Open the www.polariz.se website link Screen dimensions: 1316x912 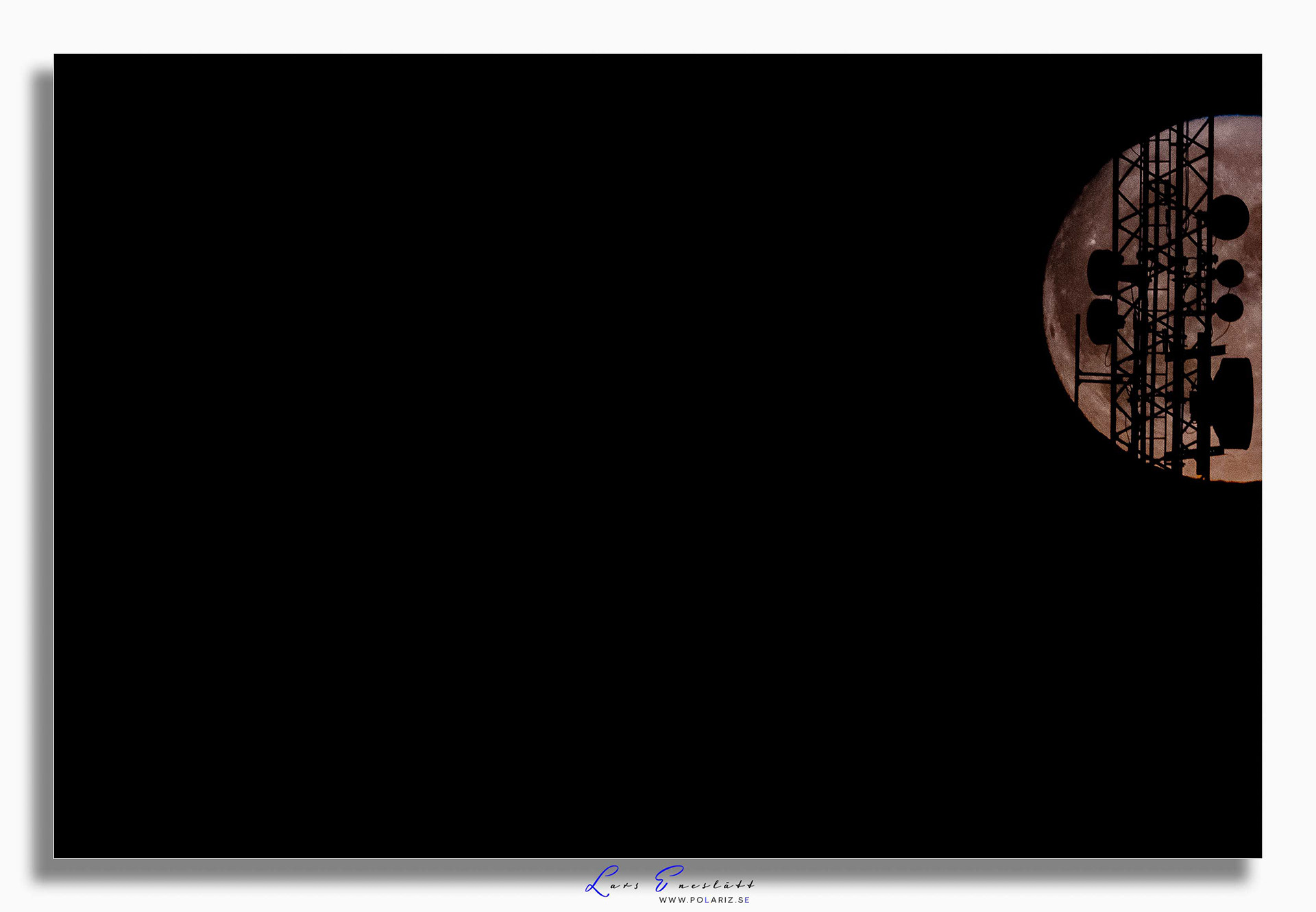pyautogui.click(x=704, y=900)
